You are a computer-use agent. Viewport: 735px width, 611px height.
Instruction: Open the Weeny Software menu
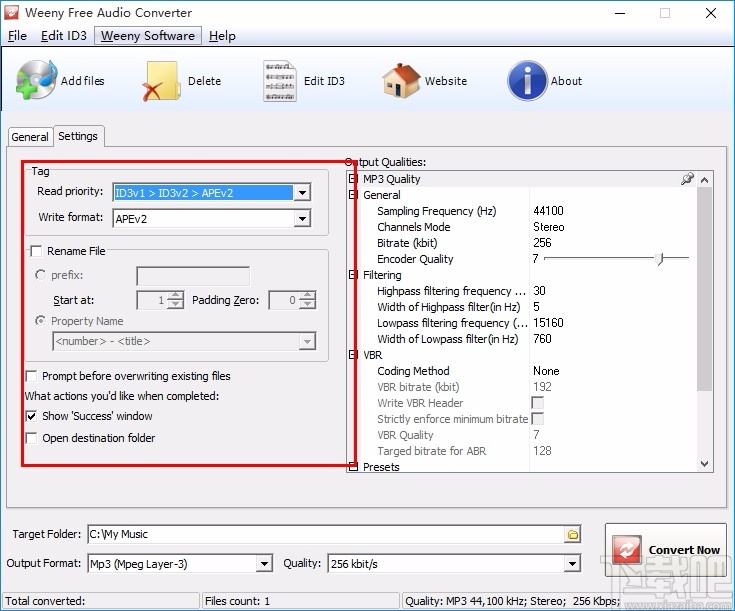[148, 36]
